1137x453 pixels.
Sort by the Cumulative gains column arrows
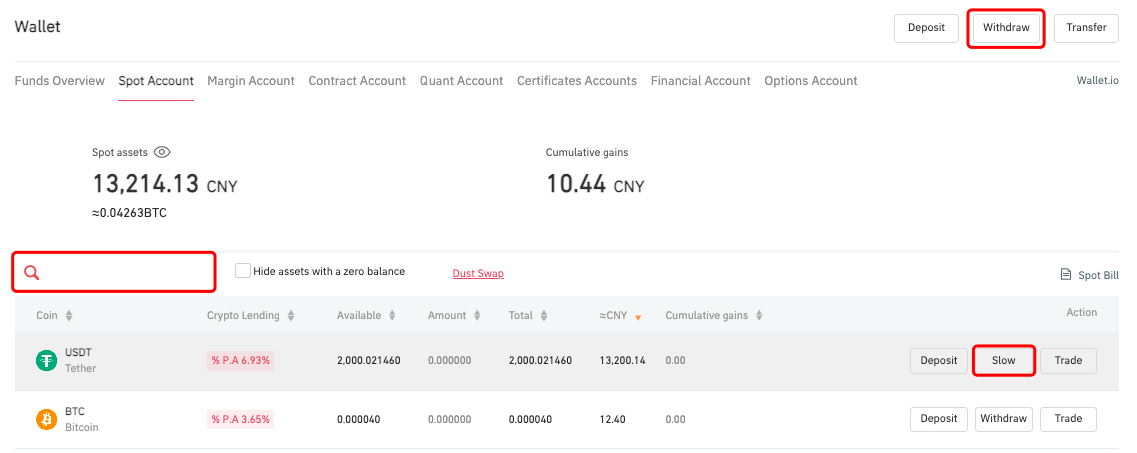click(759, 316)
